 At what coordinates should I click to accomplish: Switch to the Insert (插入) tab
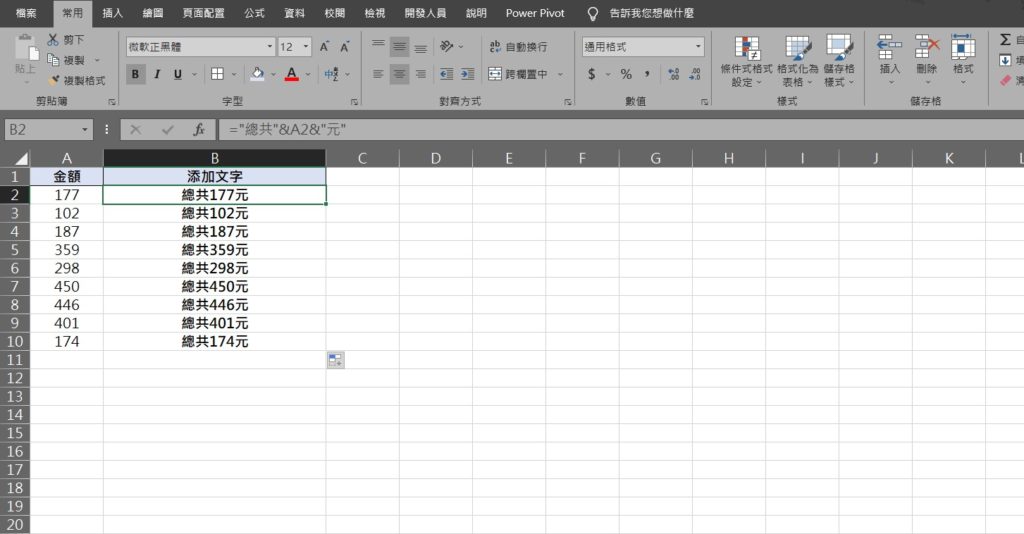pos(112,13)
